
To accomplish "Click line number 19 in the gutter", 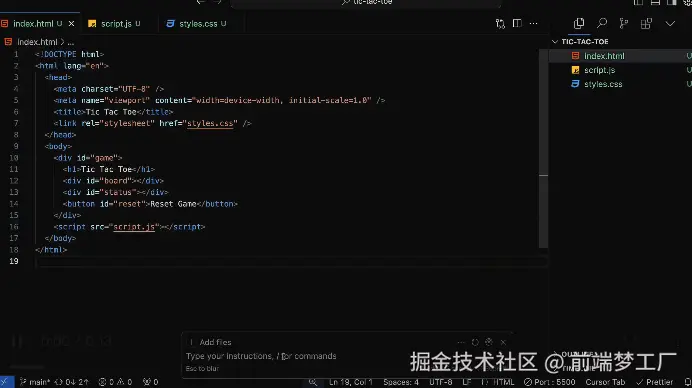I will tap(14, 261).
